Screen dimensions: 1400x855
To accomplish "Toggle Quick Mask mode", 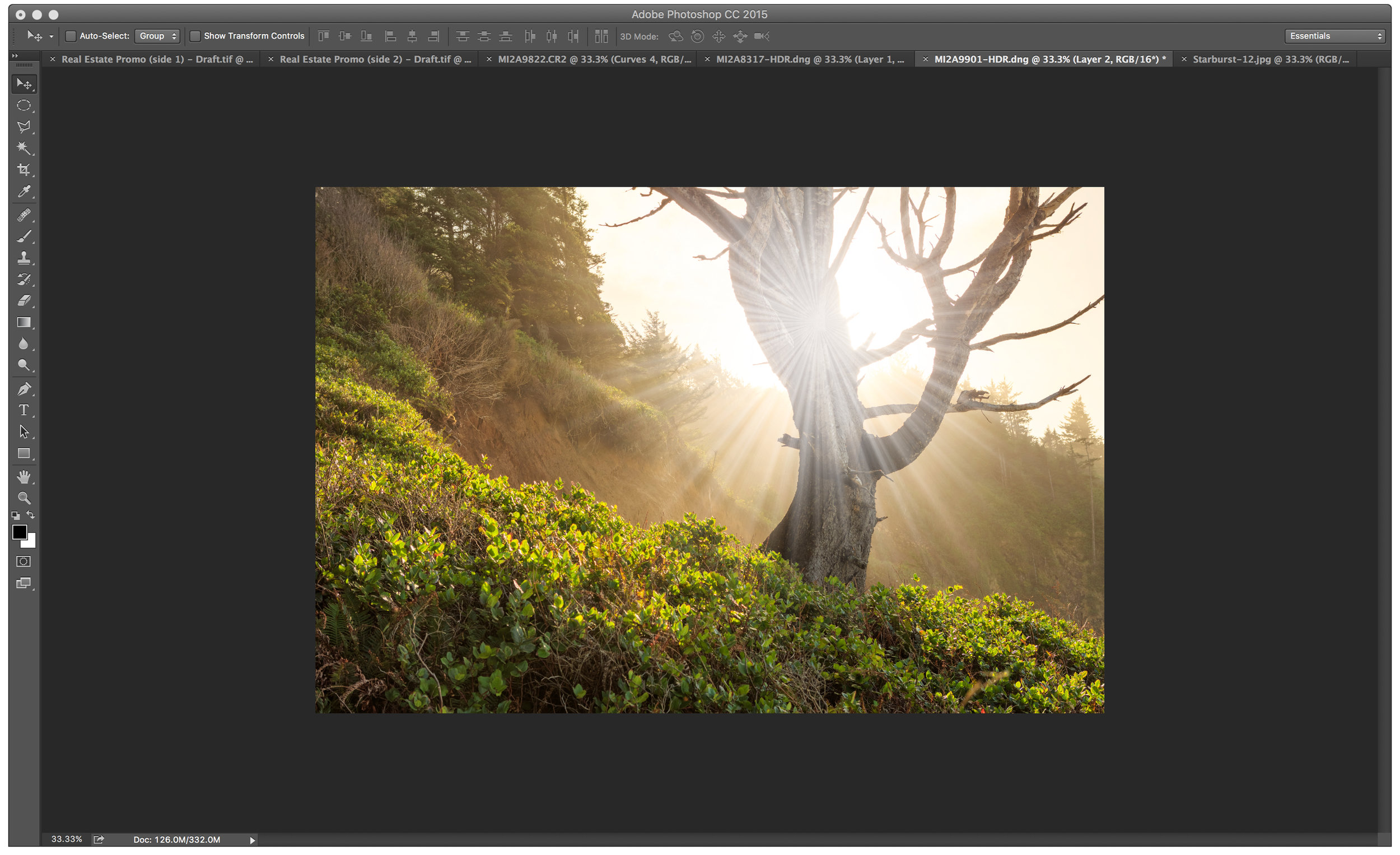I will click(x=24, y=561).
